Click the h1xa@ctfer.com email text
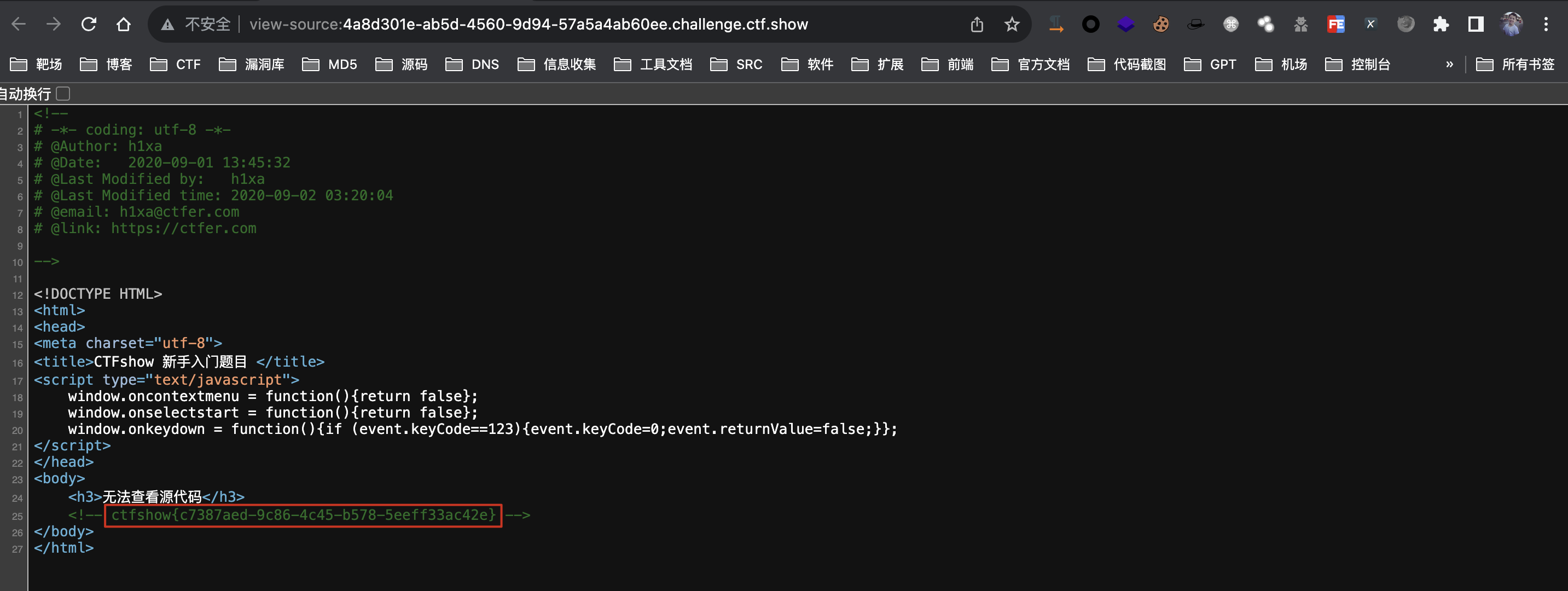This screenshot has width=1568, height=591. (179, 212)
